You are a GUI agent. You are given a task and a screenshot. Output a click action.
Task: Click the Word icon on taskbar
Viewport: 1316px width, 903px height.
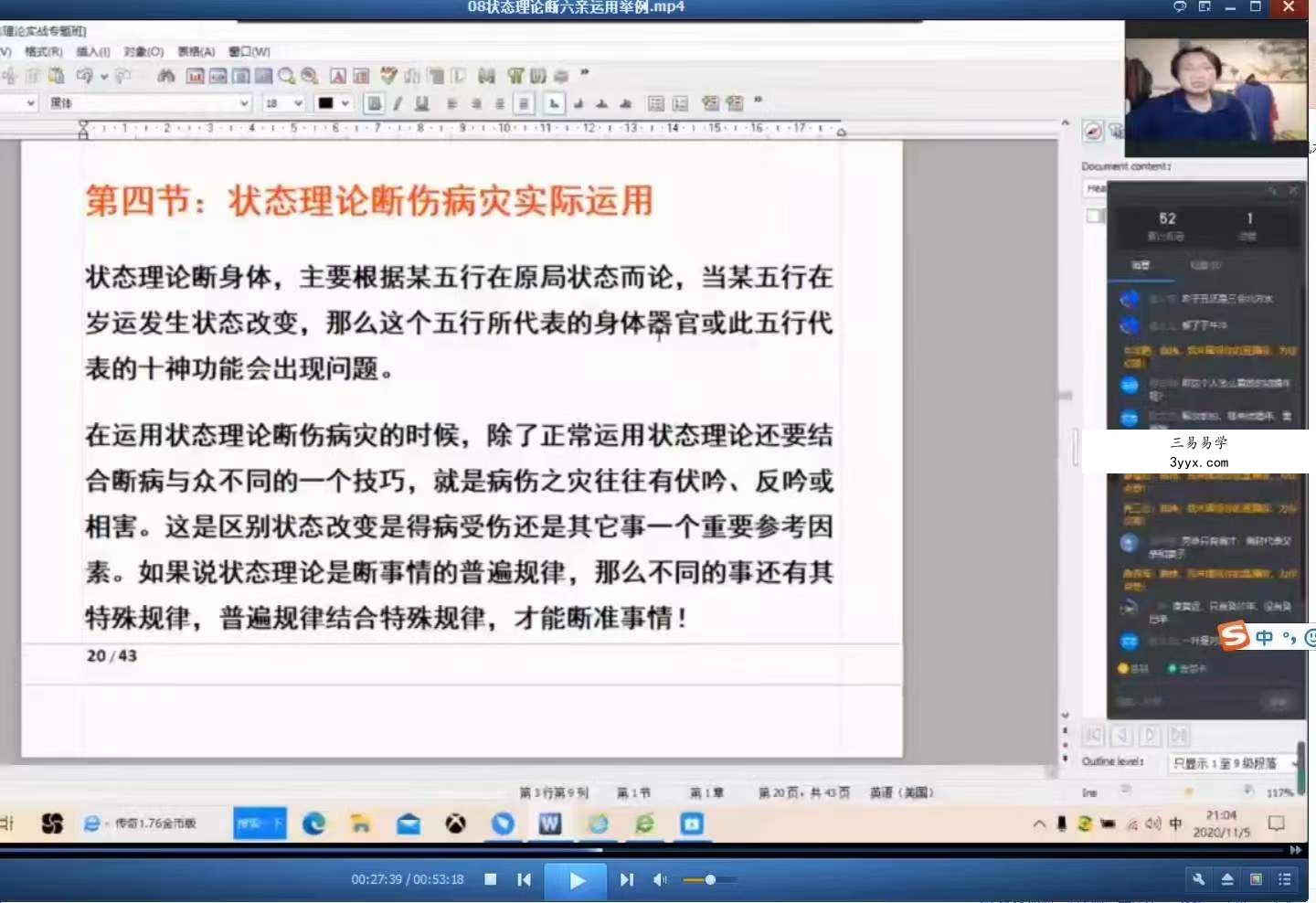(550, 823)
